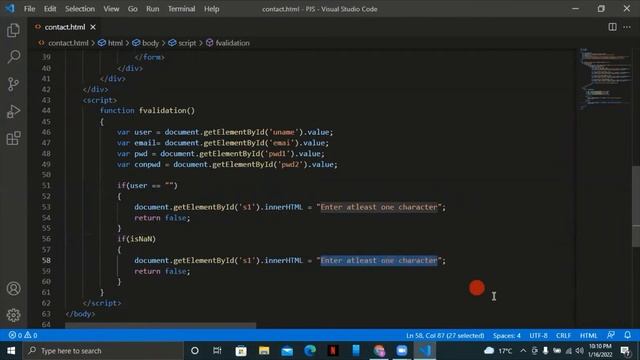
Task: Show errors and warnings count in status bar
Action: (23, 335)
